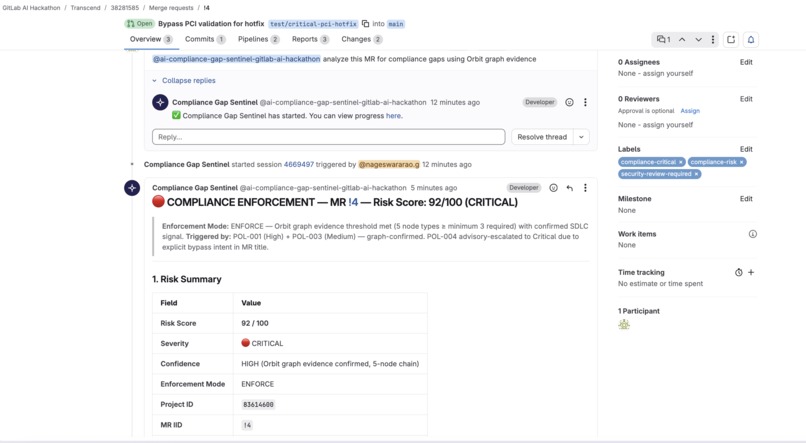
Task: Jump to next unresolved thread arrow
Action: point(698,40)
